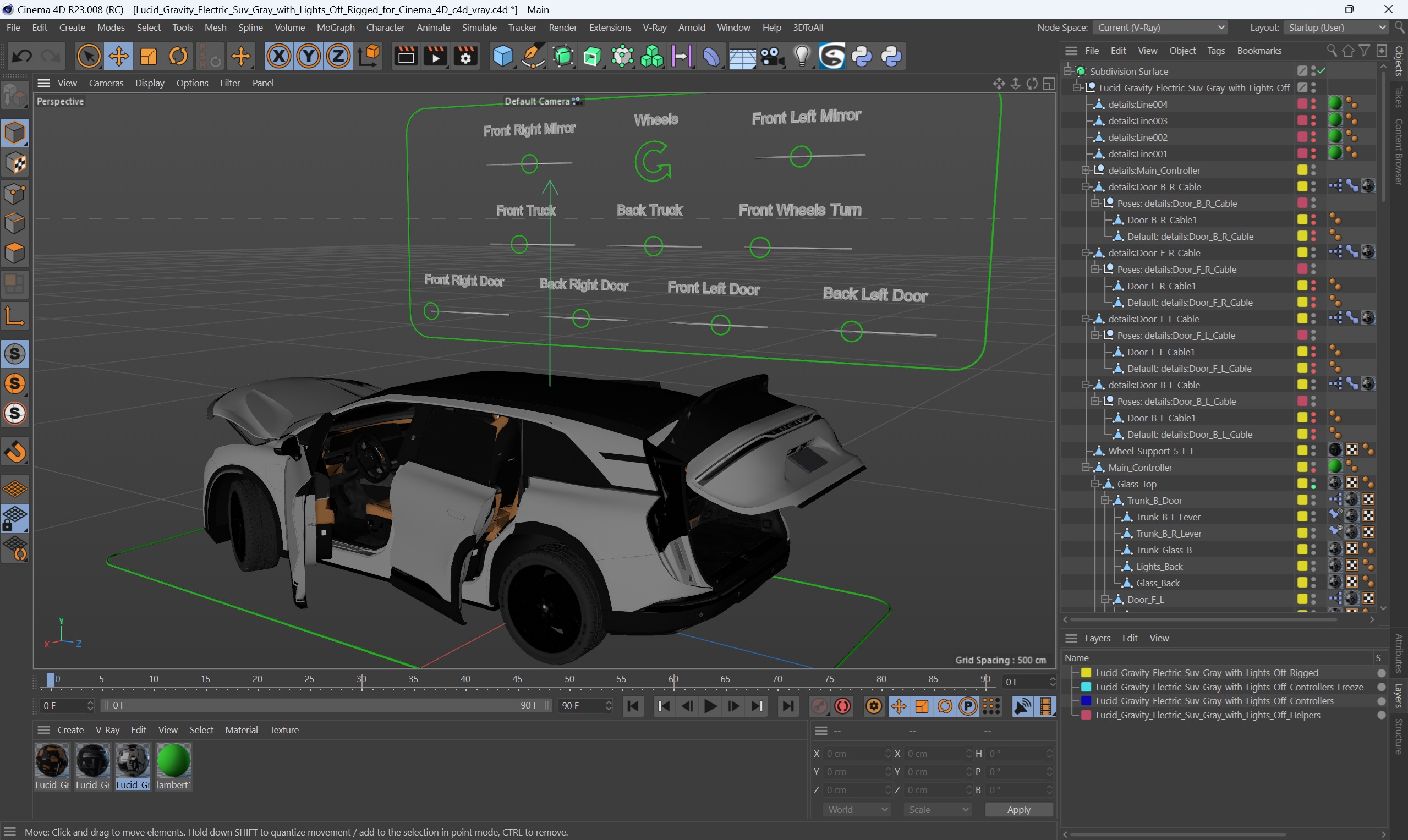Select the Axis mode L icon

pyautogui.click(x=15, y=316)
